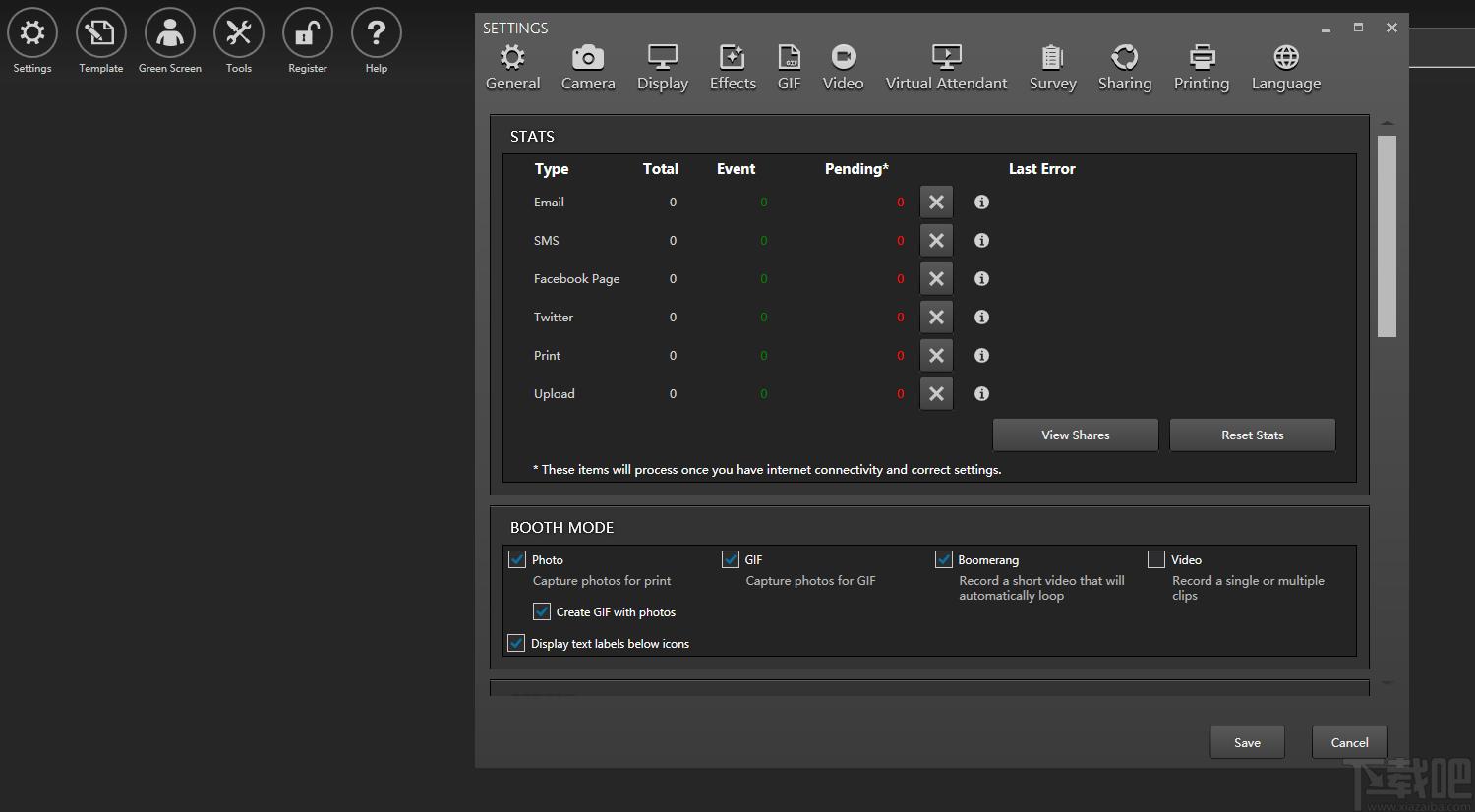Open the Virtual Attendant tab
The width and height of the screenshot is (1475, 812).
click(946, 68)
